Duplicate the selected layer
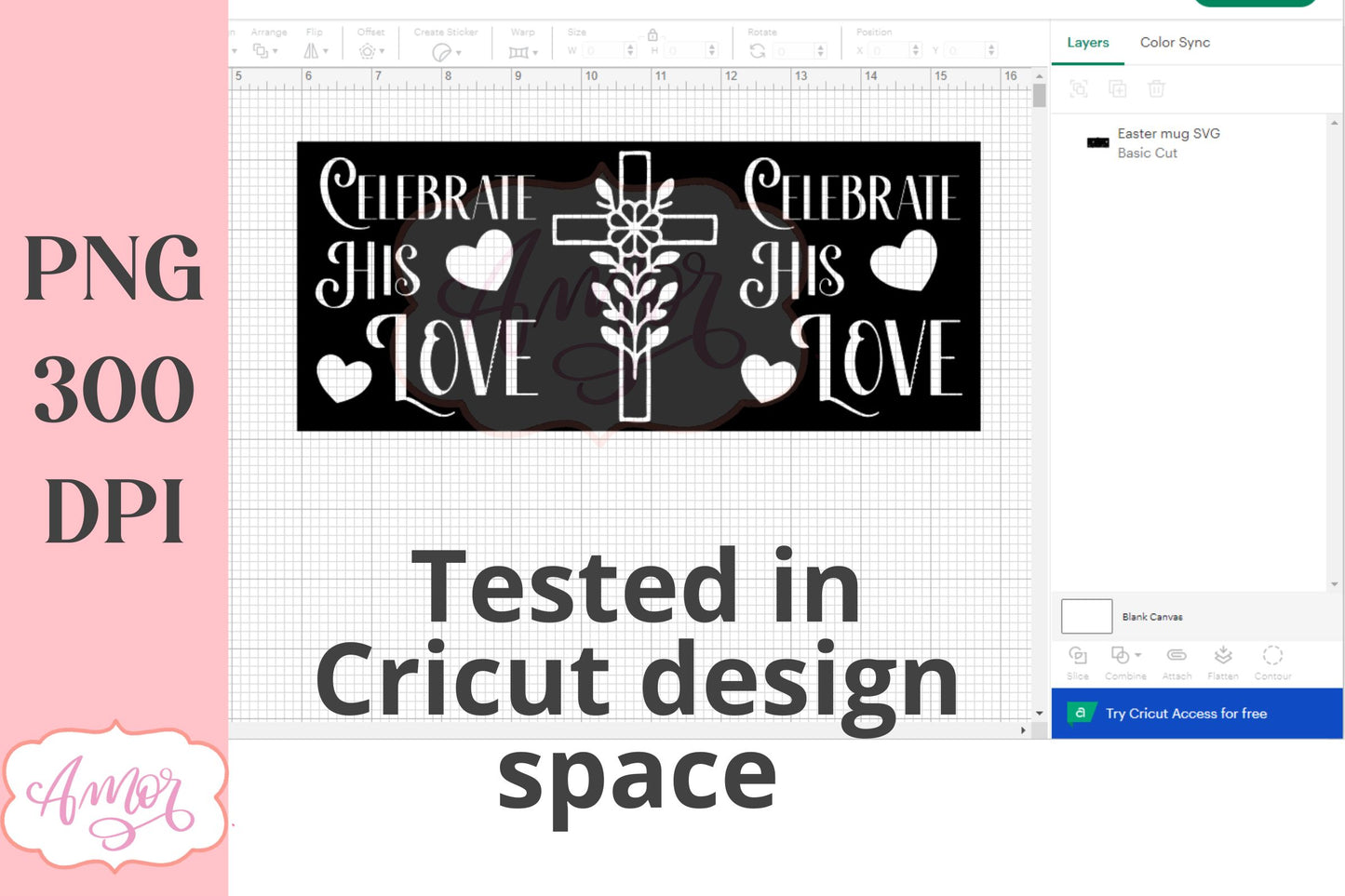The width and height of the screenshot is (1345, 896). 1117,88
